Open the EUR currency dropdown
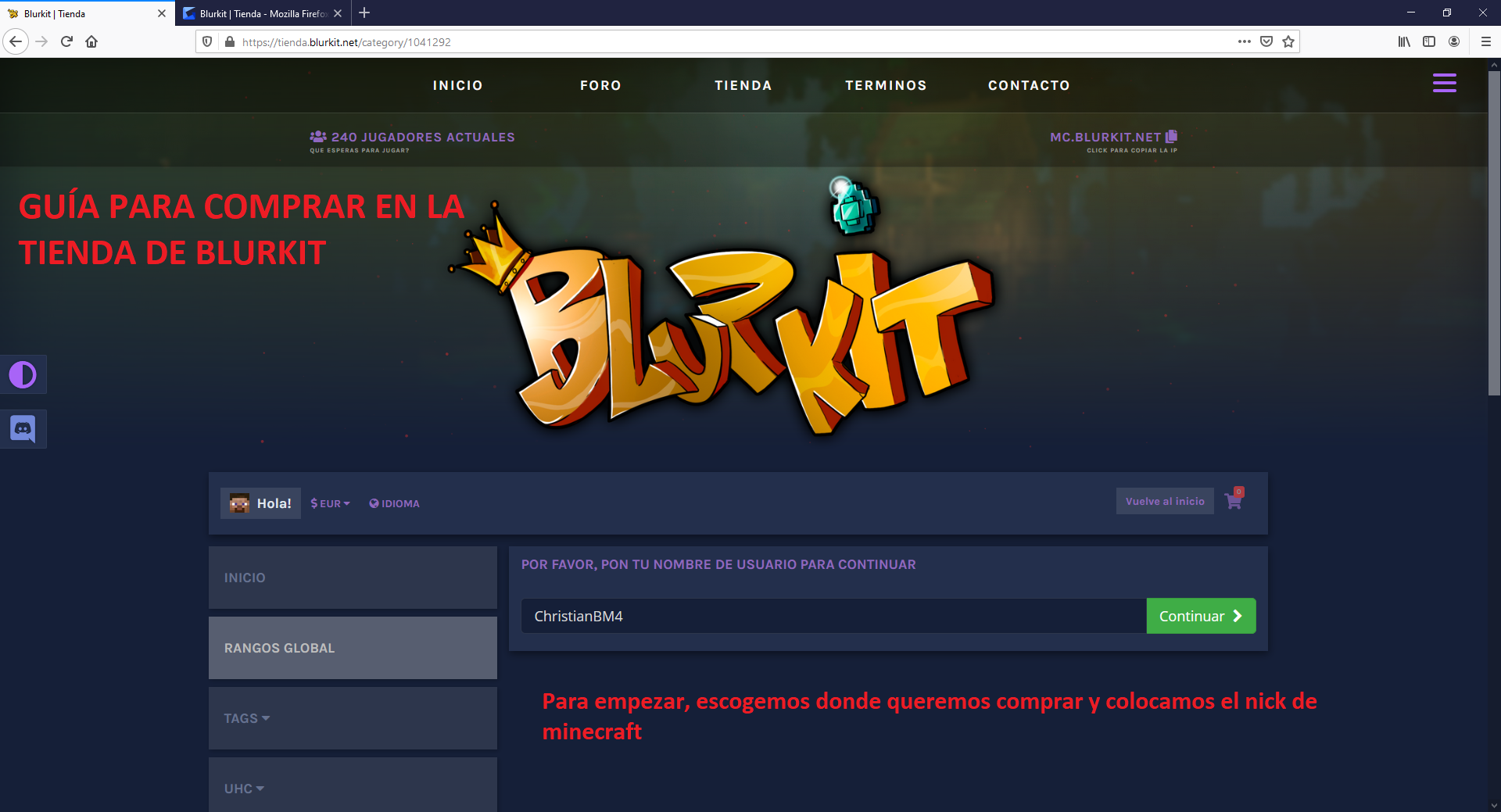The height and width of the screenshot is (812, 1501). click(330, 503)
